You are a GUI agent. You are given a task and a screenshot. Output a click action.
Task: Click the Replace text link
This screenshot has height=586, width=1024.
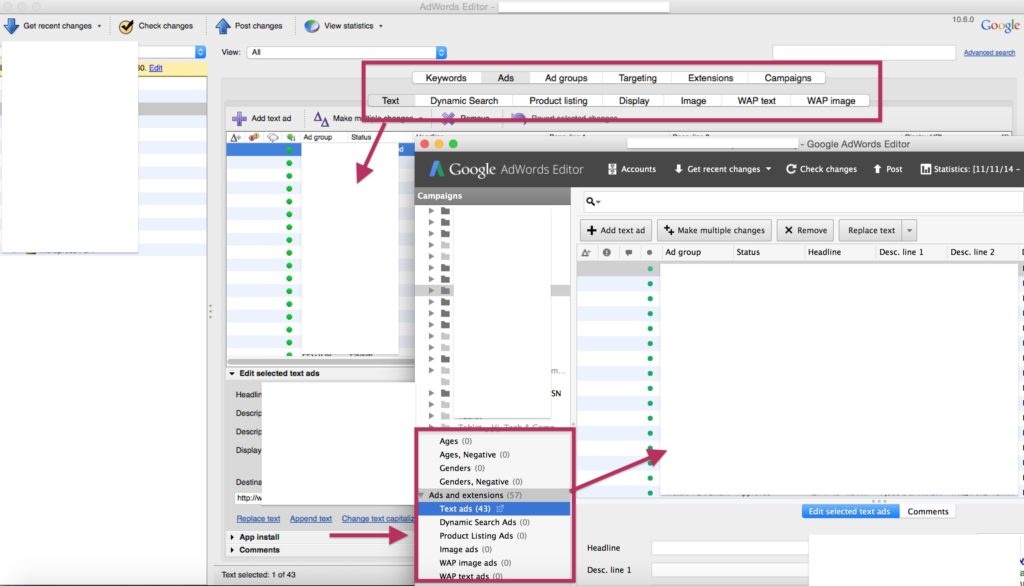pos(258,519)
